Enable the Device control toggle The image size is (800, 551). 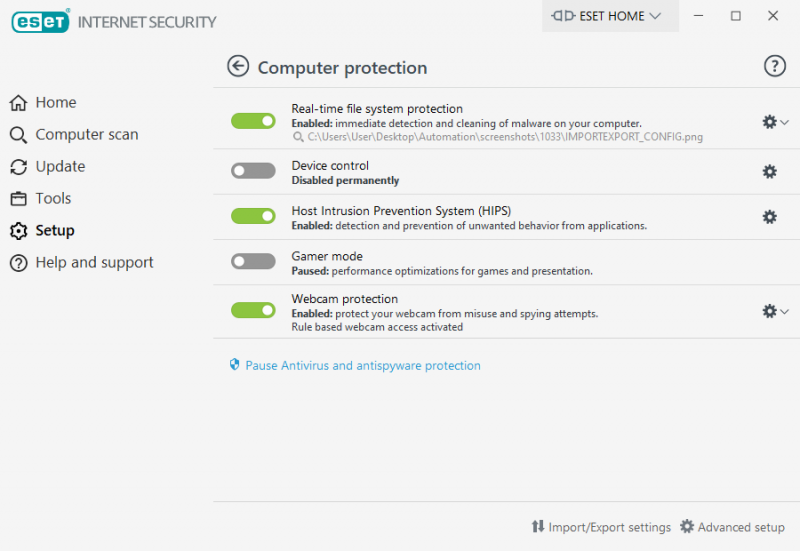tap(253, 171)
